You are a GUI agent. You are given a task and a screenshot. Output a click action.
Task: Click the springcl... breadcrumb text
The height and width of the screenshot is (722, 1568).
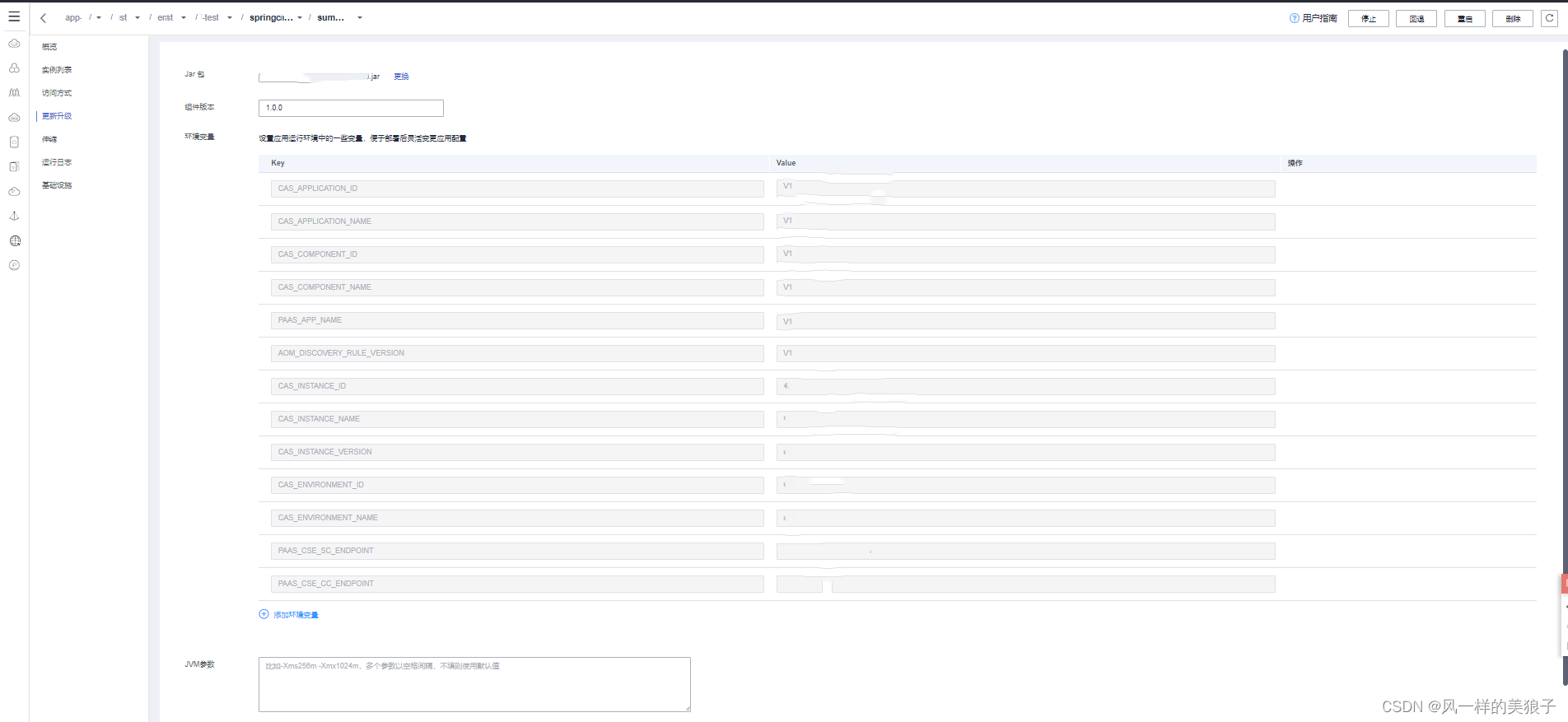(x=271, y=18)
